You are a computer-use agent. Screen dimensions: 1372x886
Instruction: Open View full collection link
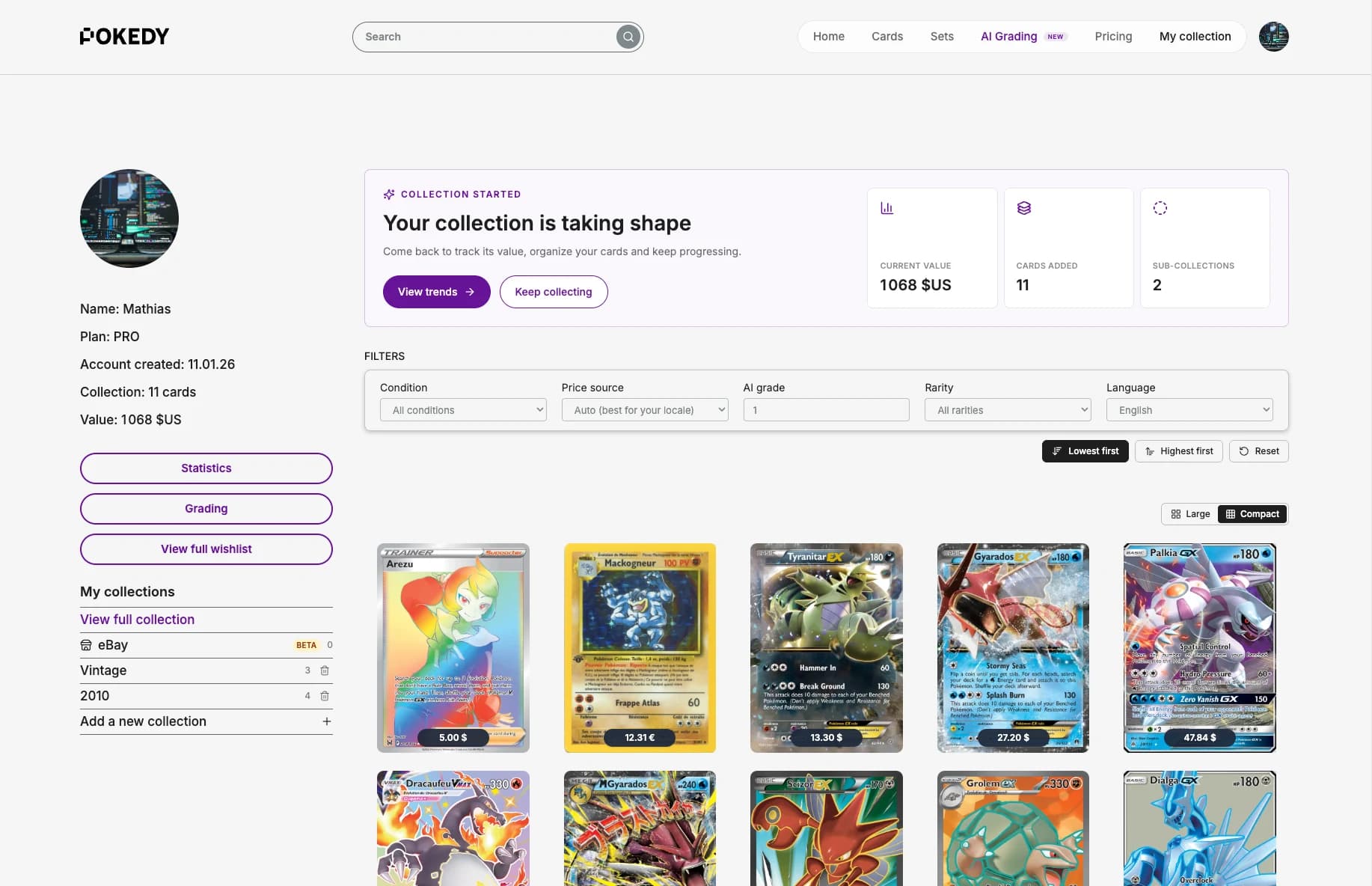(x=138, y=620)
